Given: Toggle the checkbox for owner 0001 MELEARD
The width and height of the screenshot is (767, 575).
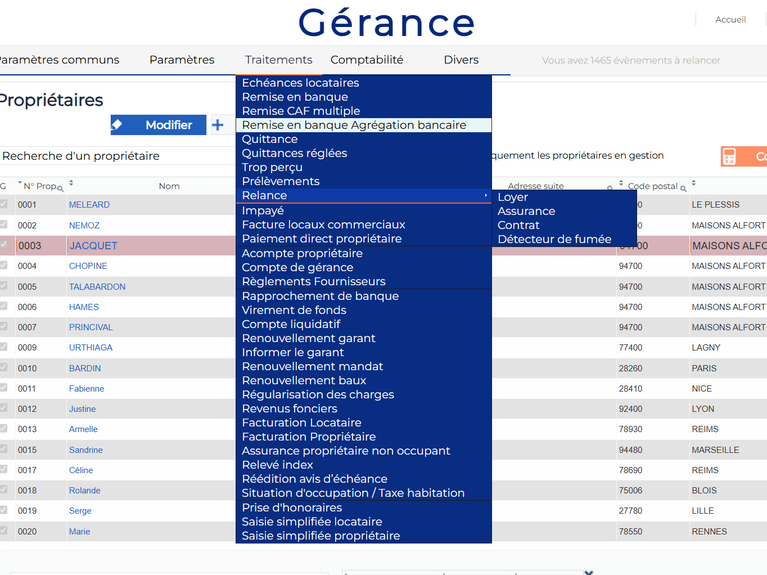Looking at the screenshot, I should (x=4, y=205).
